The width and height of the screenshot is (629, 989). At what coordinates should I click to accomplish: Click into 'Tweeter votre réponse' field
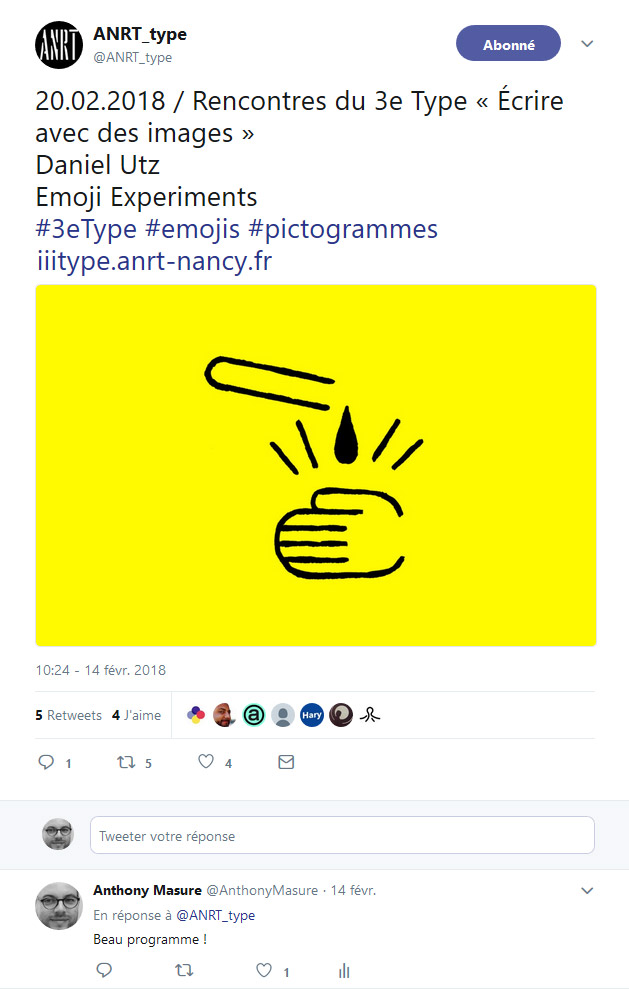point(342,835)
